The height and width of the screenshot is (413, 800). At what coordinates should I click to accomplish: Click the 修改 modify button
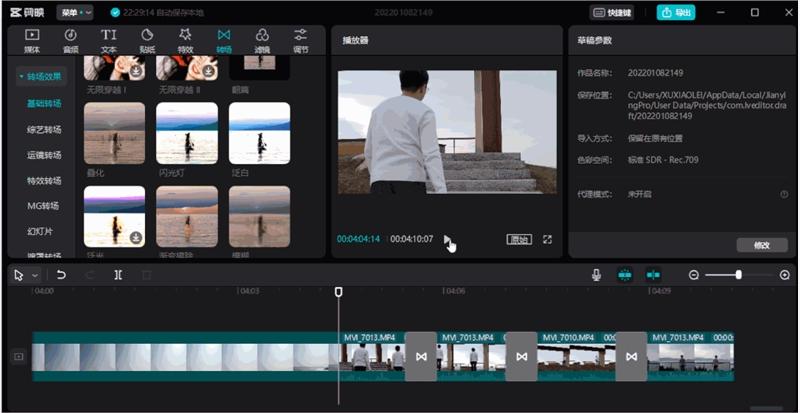click(x=762, y=245)
